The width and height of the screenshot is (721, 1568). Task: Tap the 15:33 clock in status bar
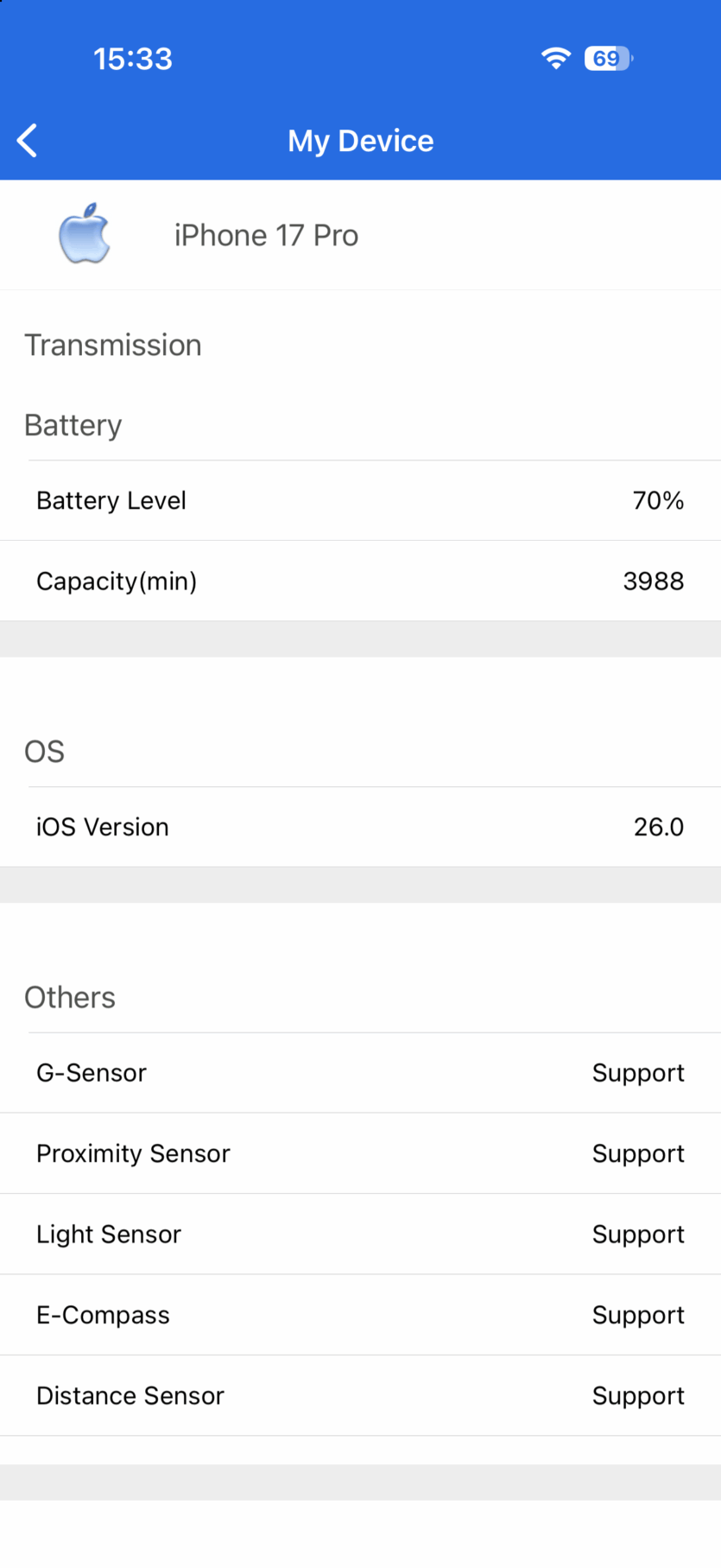point(133,59)
